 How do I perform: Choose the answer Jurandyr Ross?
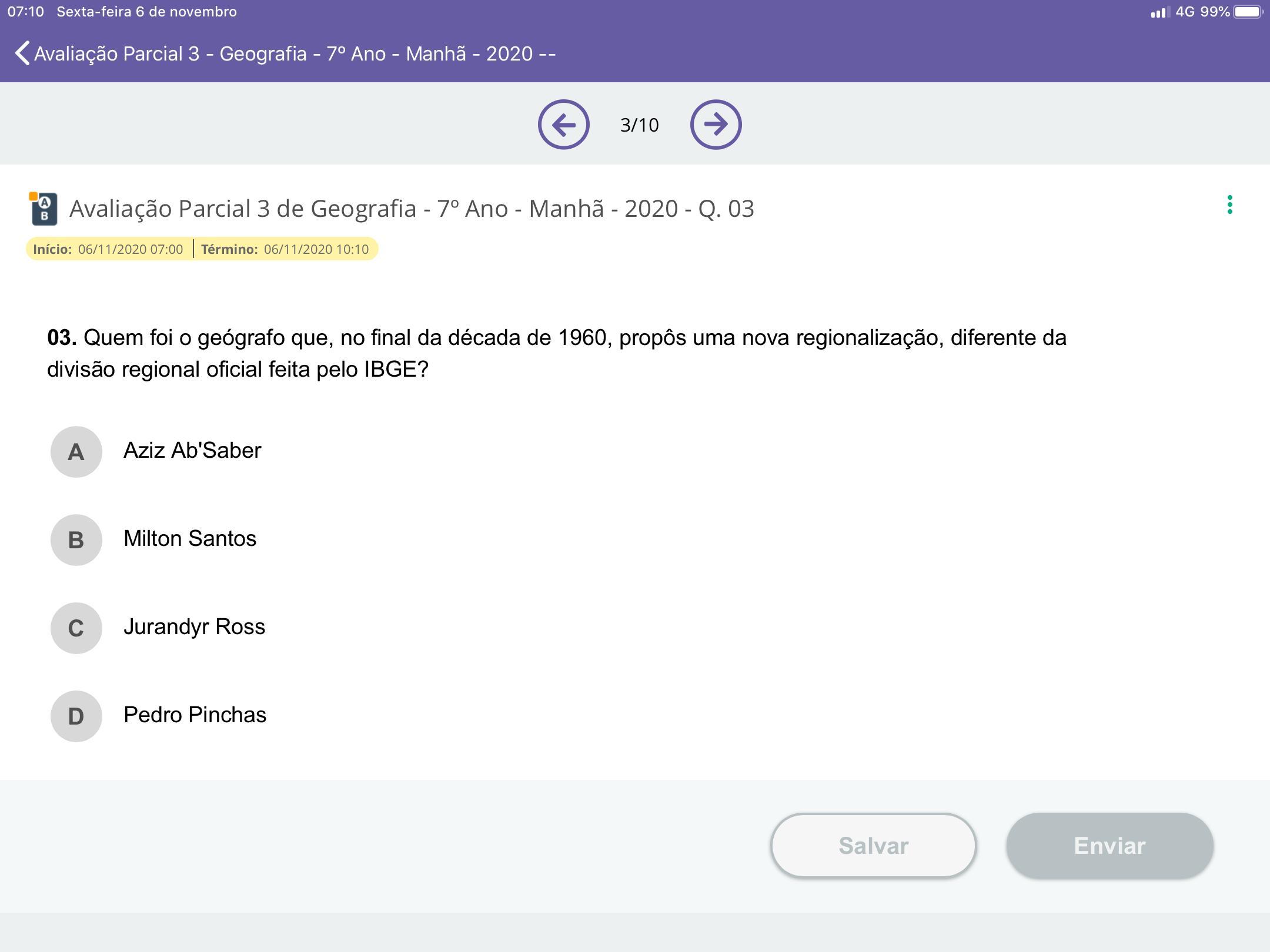(194, 627)
